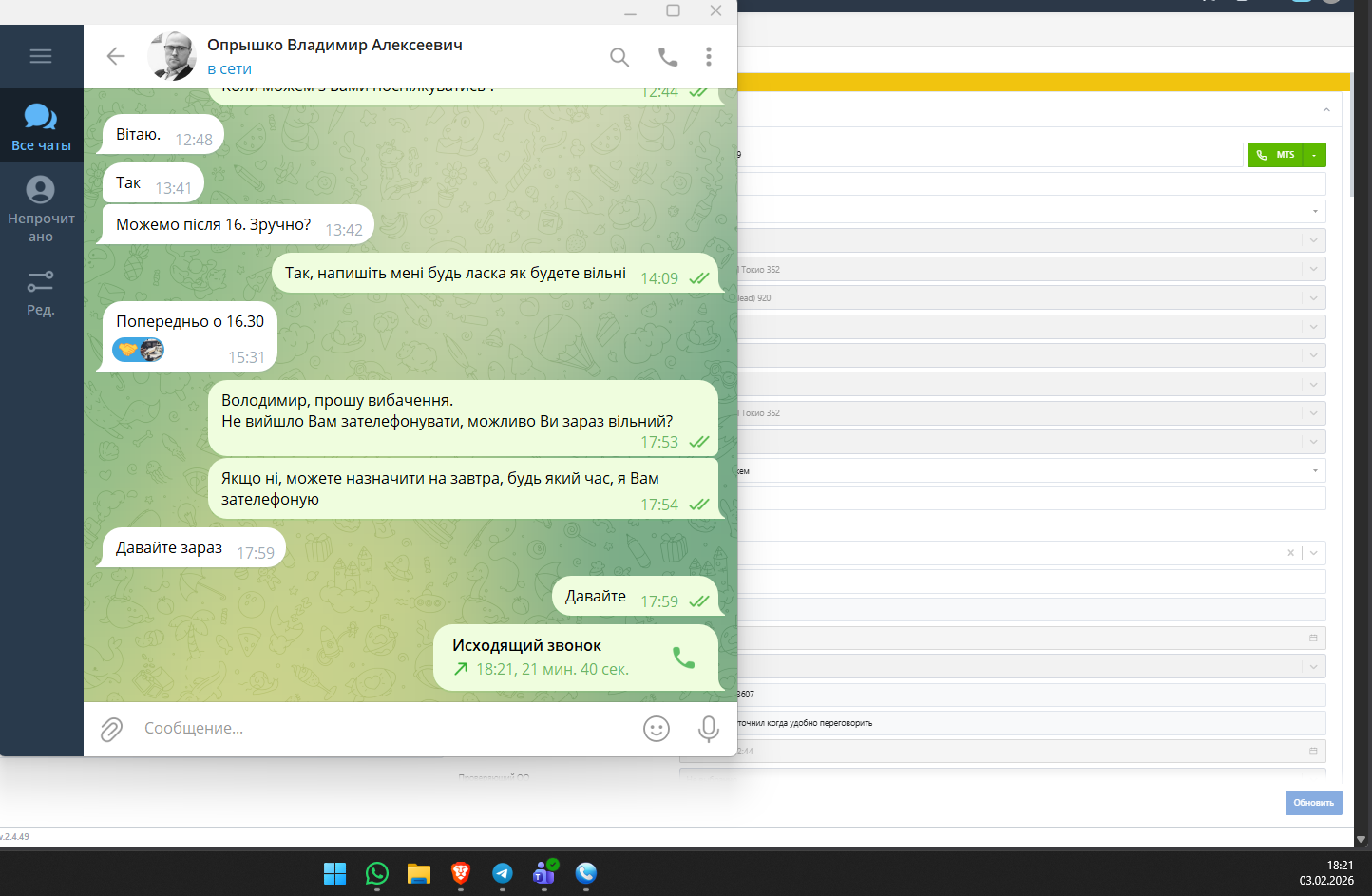Click contact name 'Опрышко Владимир Алексеевич'
1372x896 pixels.
click(x=334, y=45)
